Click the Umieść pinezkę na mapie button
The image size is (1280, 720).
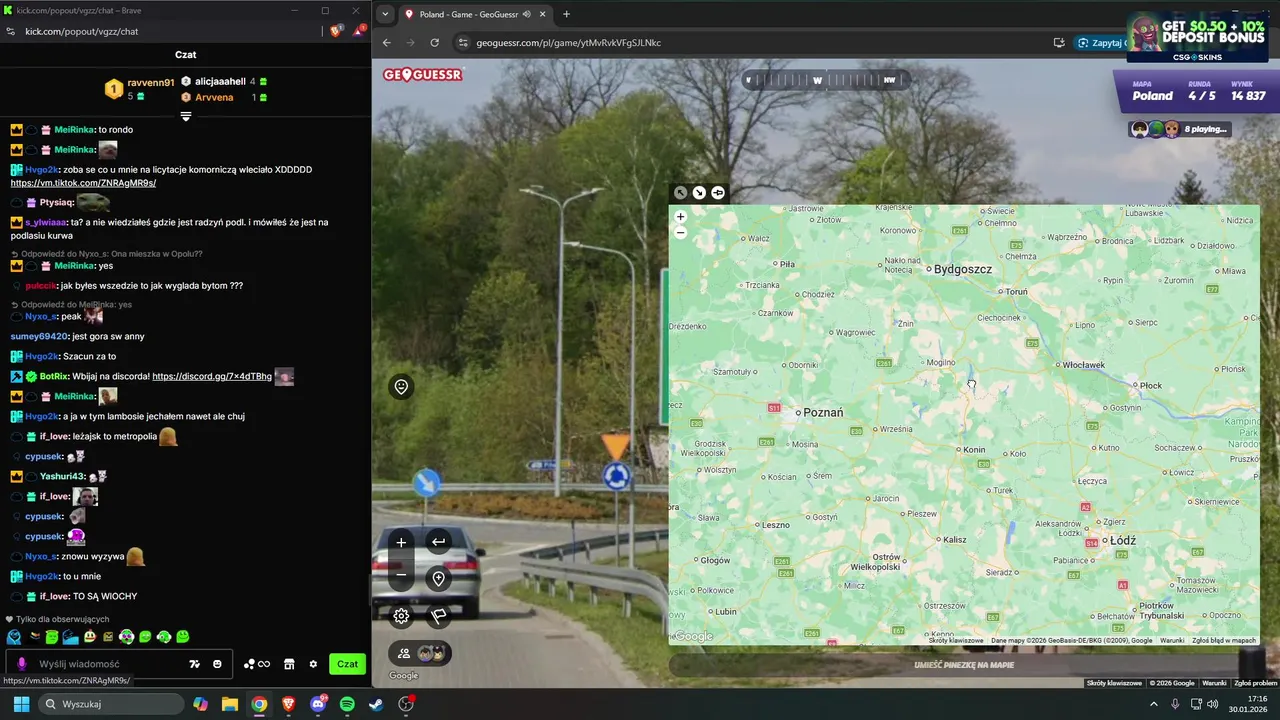pyautogui.click(x=964, y=665)
